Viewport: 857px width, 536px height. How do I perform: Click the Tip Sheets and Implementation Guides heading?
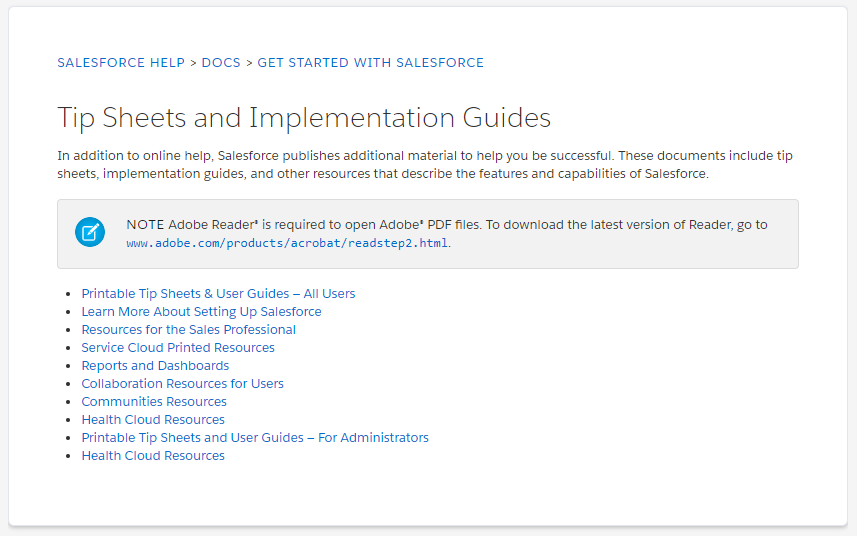click(304, 117)
